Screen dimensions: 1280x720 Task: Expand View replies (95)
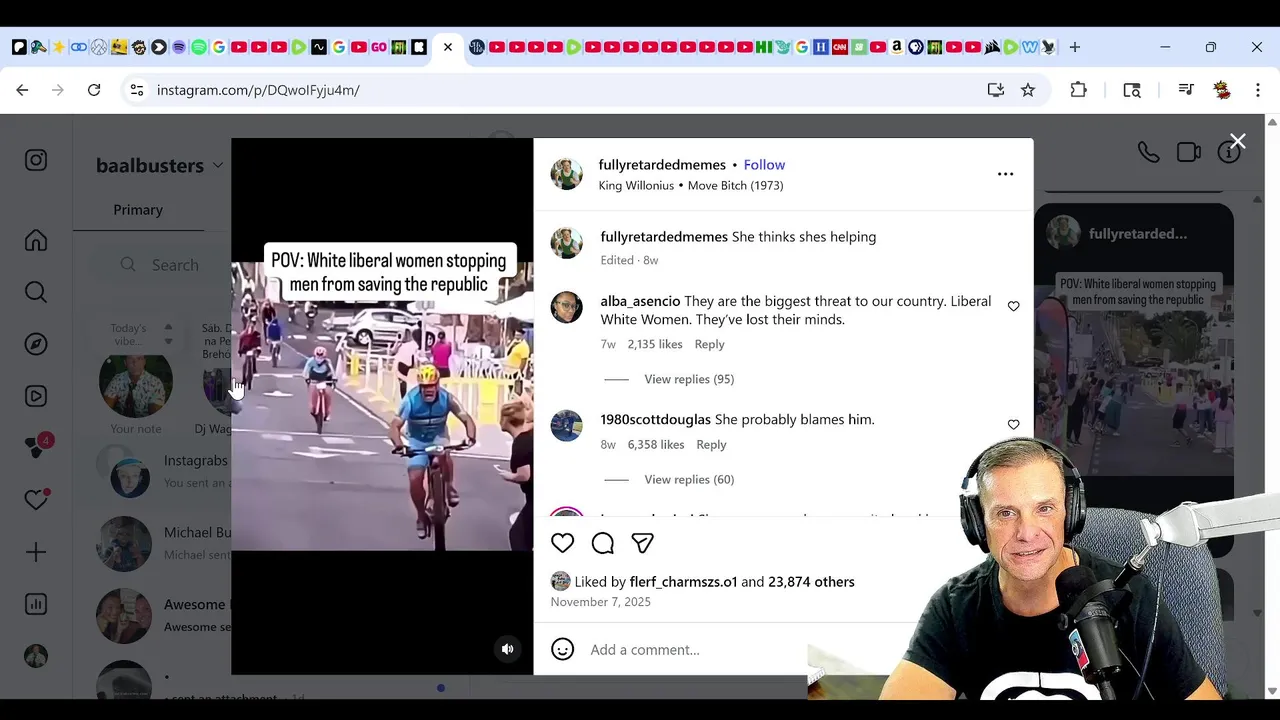[x=689, y=379]
